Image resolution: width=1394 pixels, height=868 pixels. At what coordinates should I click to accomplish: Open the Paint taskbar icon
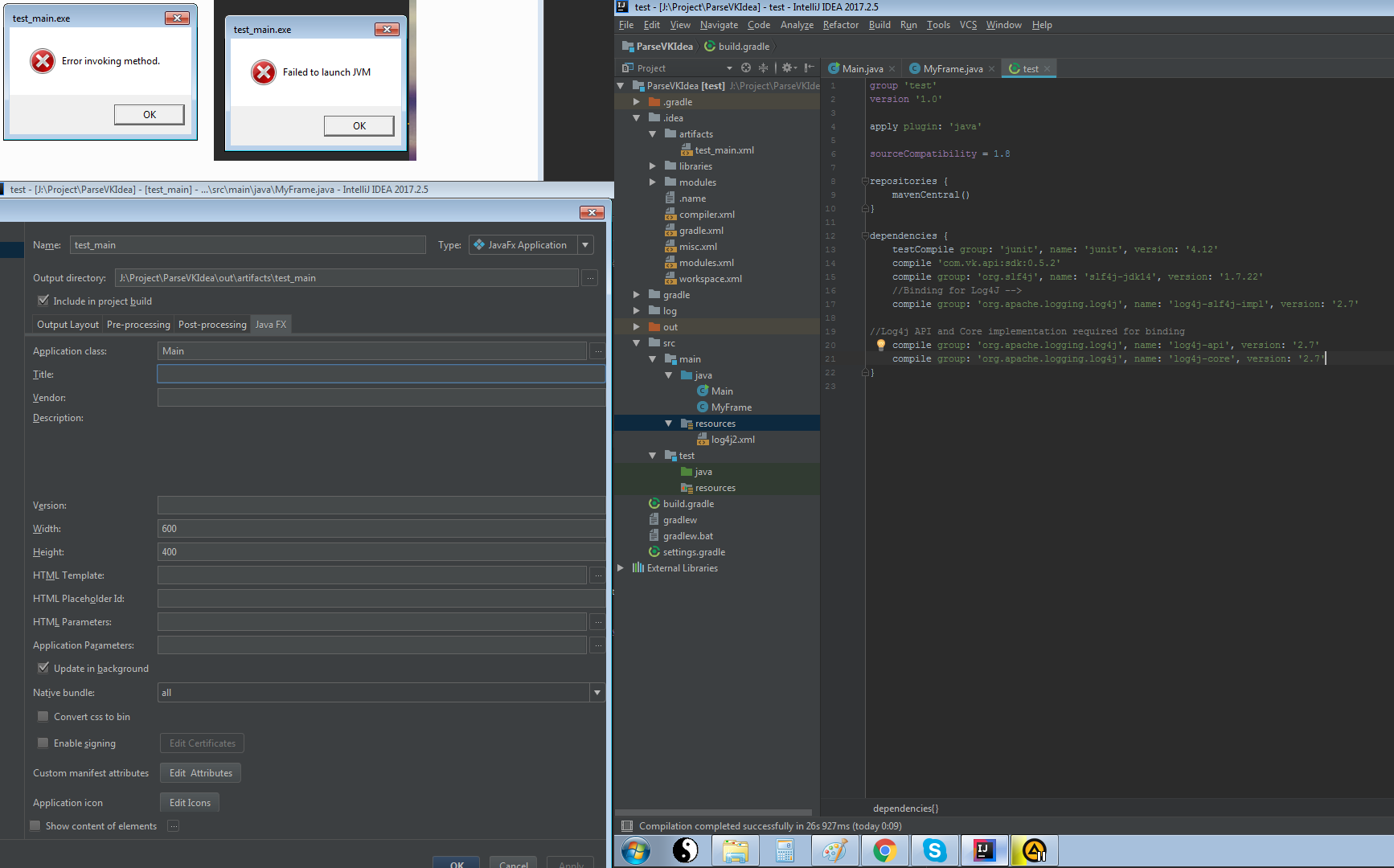(x=834, y=850)
